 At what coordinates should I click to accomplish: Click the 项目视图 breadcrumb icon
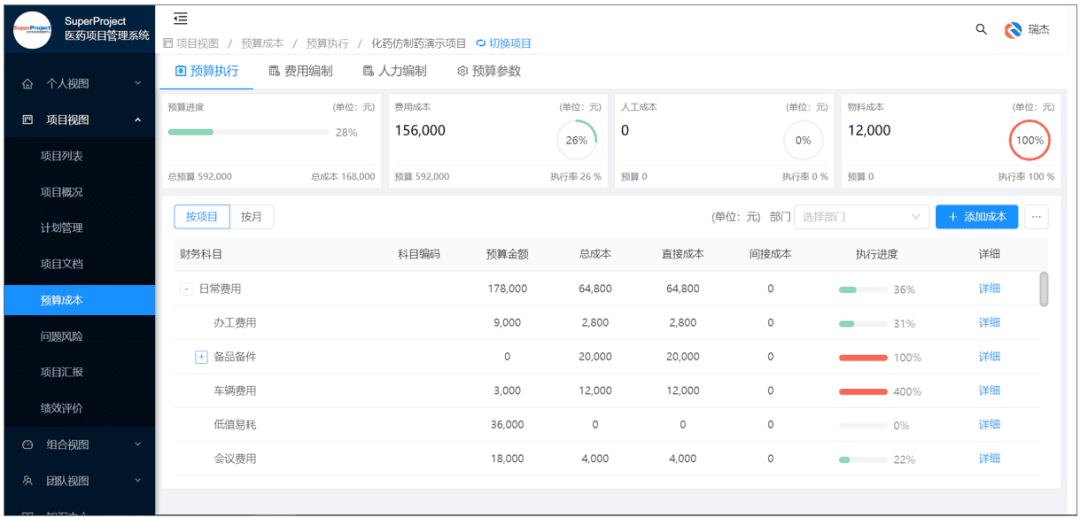pos(168,43)
